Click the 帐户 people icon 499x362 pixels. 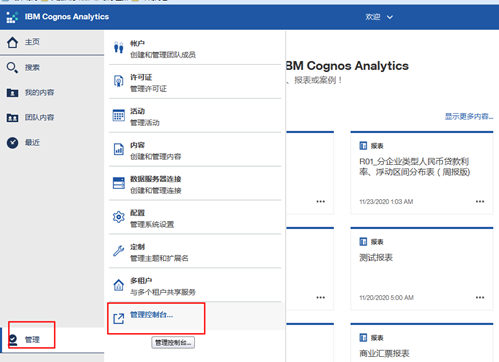point(118,48)
